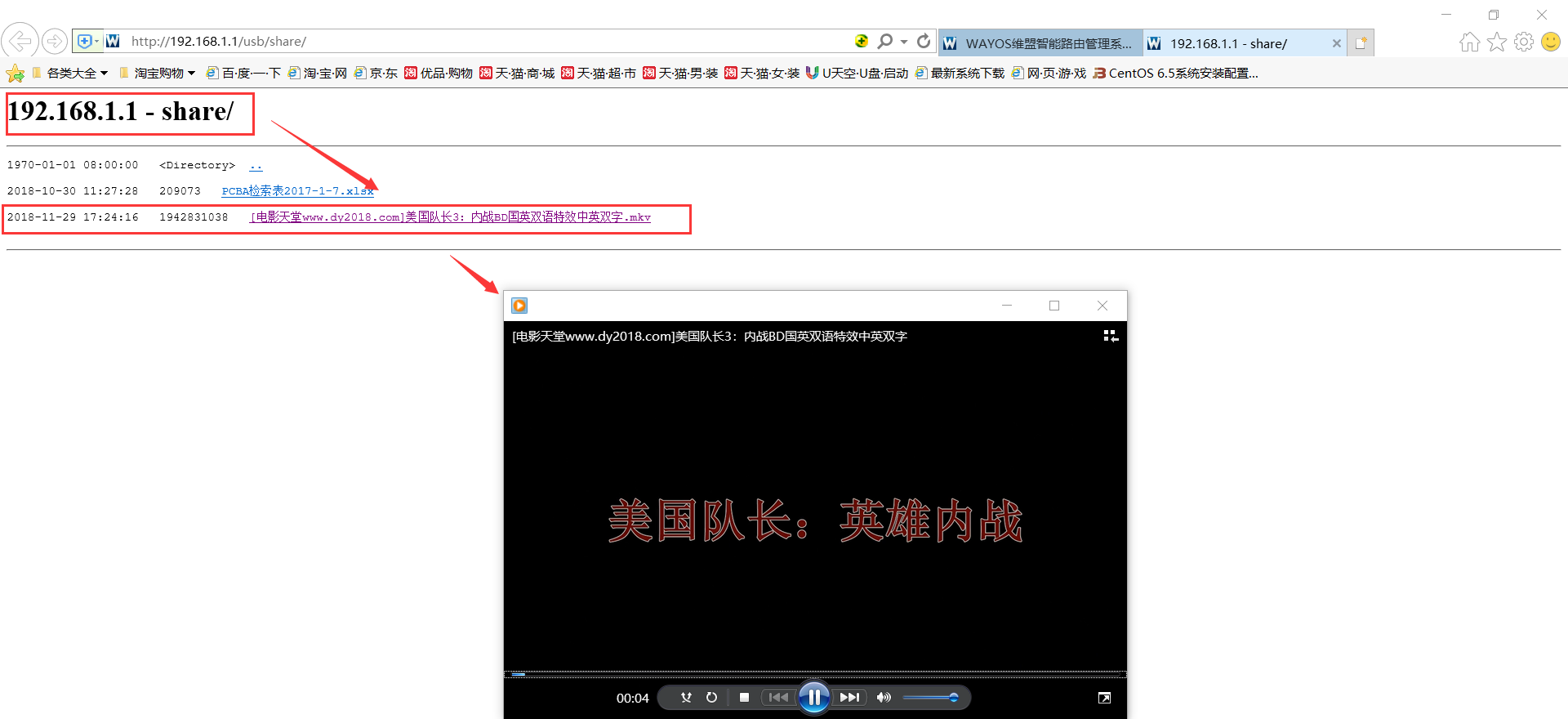Switch to the WAYOS router management tab
Image resolution: width=1568 pixels, height=719 pixels.
pyautogui.click(x=1040, y=43)
